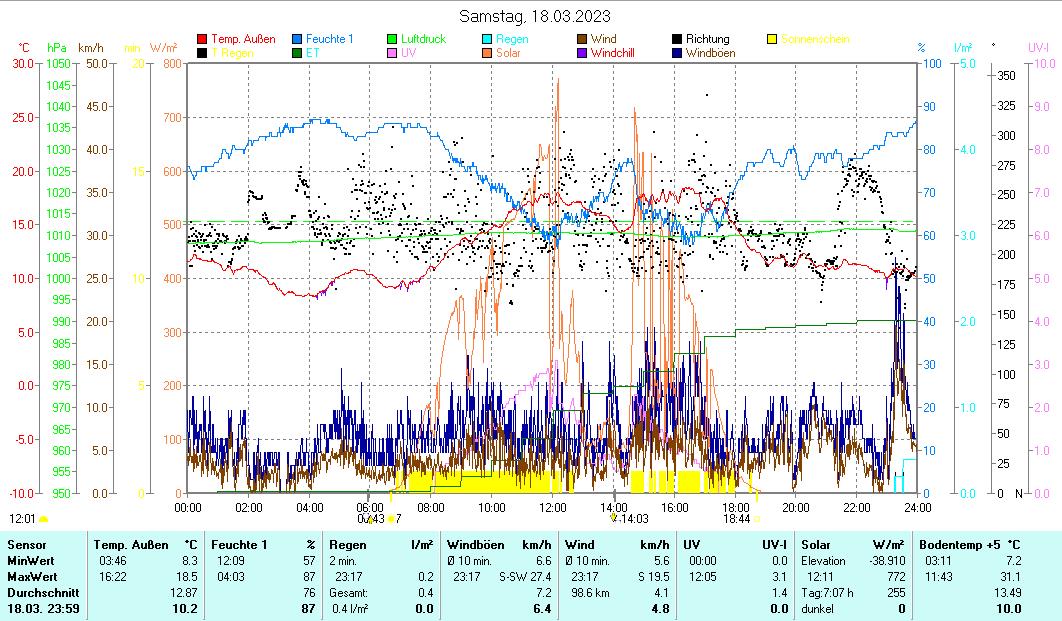Click the Regen table column header
The width and height of the screenshot is (1062, 621).
click(x=347, y=545)
